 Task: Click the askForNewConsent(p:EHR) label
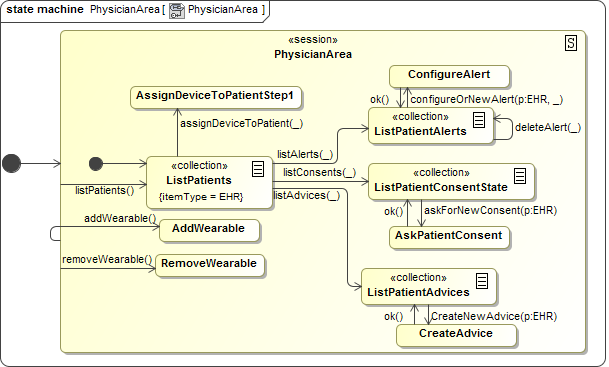point(491,210)
